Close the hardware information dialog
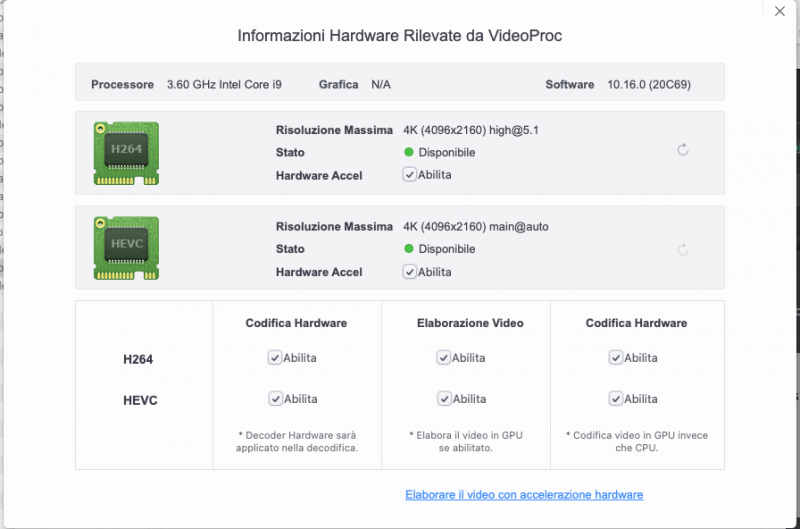 pyautogui.click(x=780, y=11)
